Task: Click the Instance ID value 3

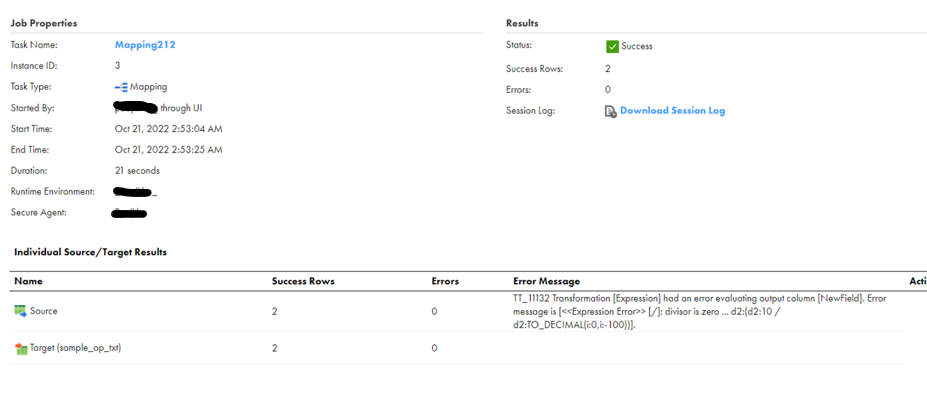Action: [118, 66]
